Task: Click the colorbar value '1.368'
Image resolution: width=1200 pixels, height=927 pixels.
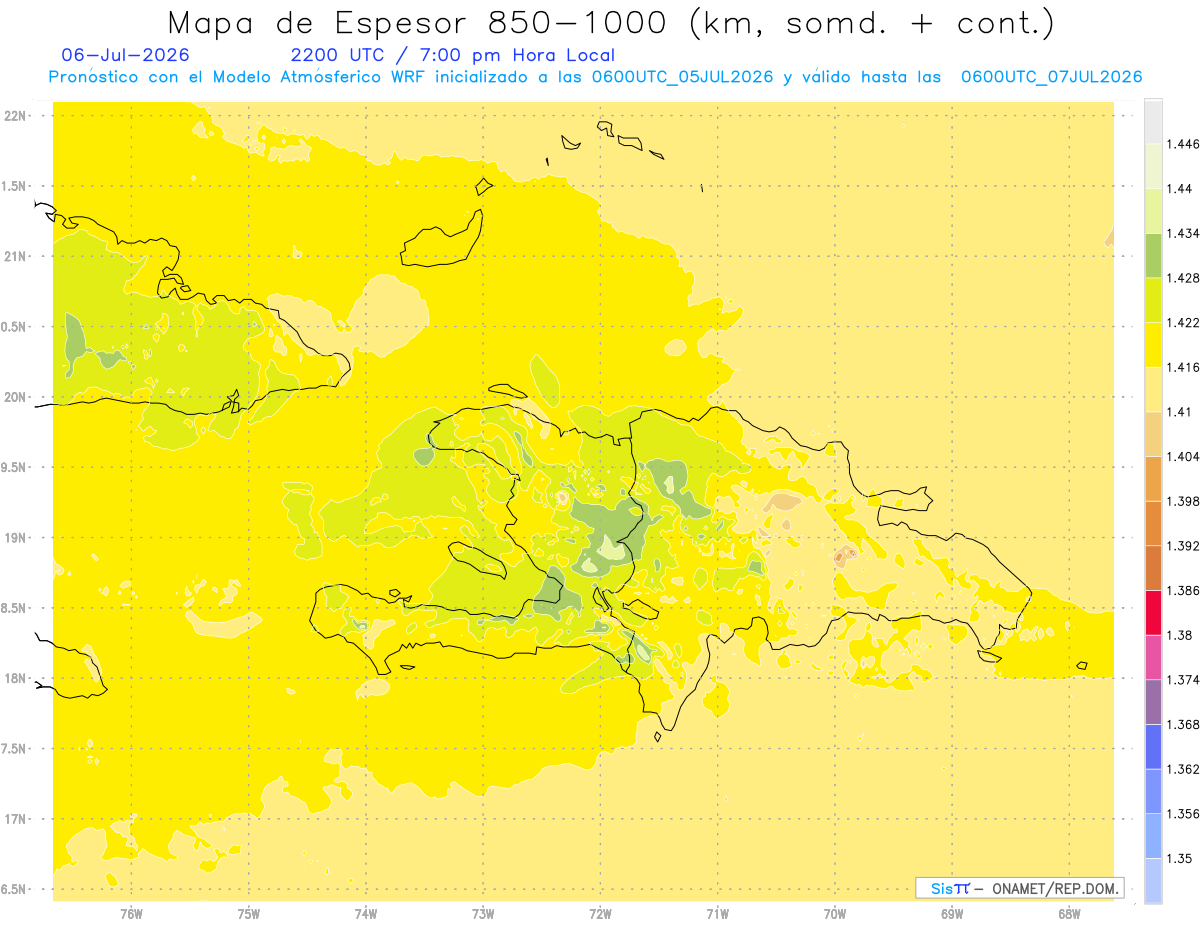Action: click(1183, 724)
